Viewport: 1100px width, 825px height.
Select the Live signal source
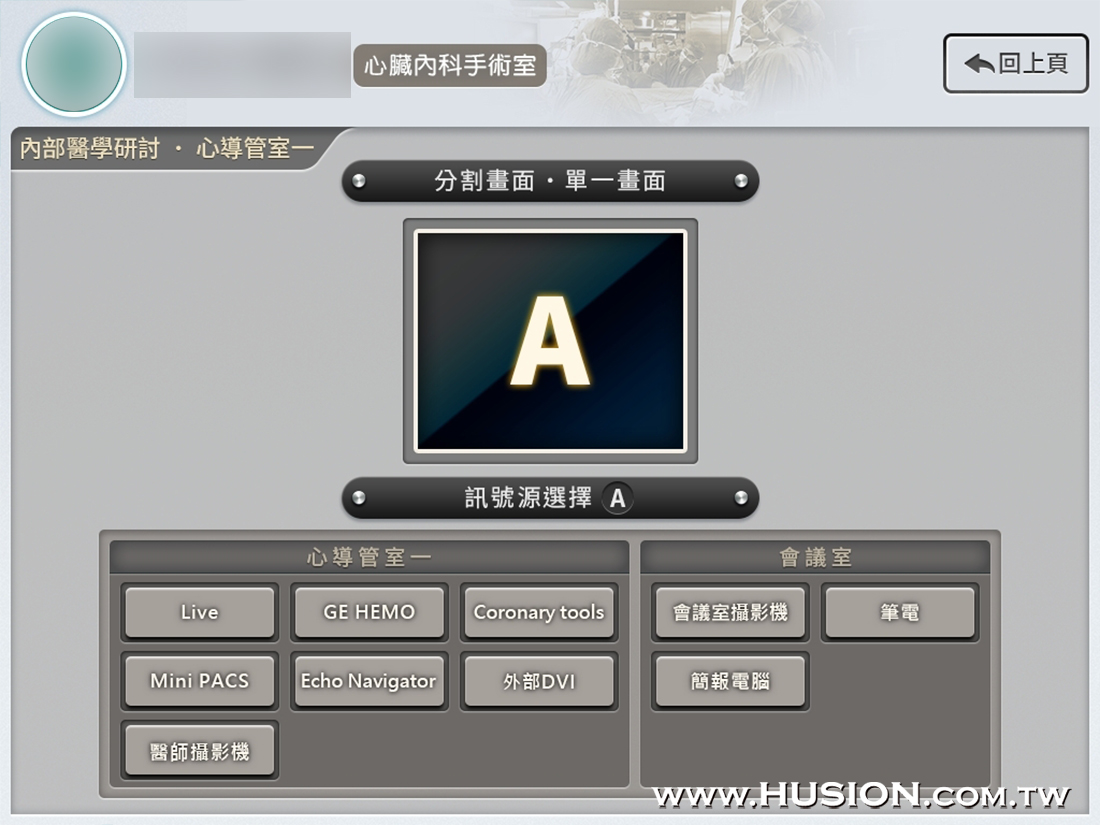tap(199, 612)
